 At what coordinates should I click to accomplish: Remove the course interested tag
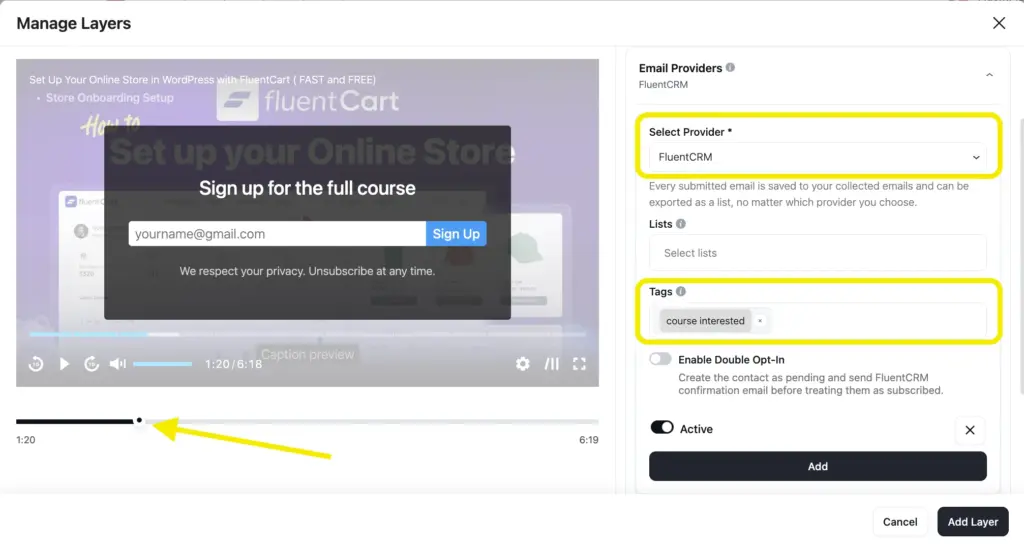pos(760,321)
